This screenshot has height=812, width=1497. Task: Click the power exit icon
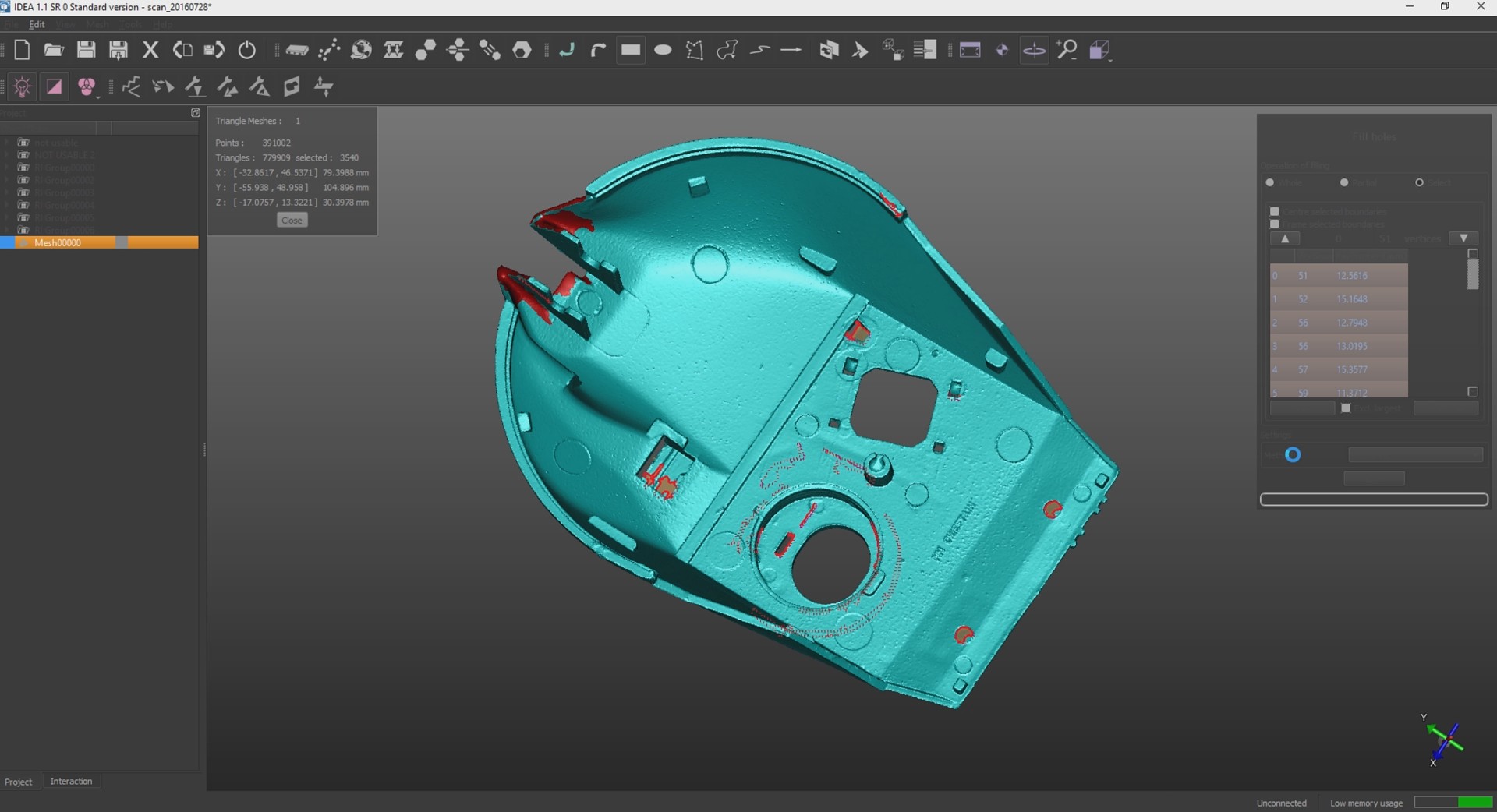(247, 50)
